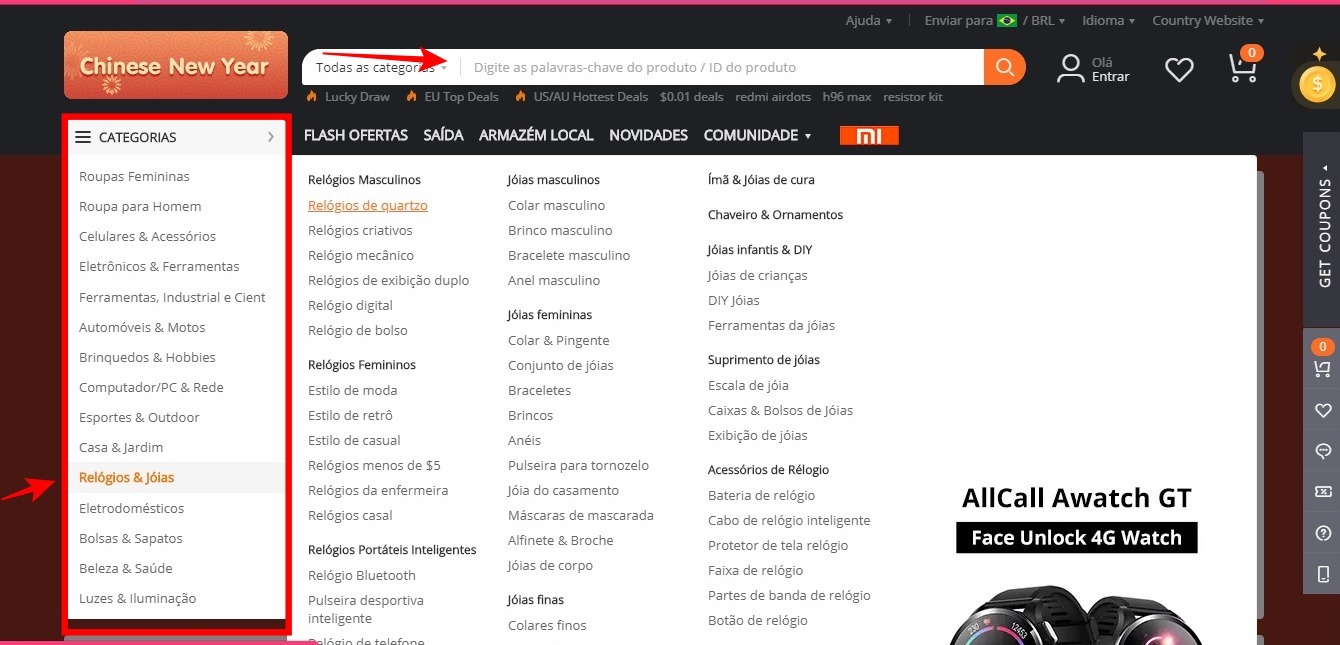
Task: Open Jóia do casamento link
Action: click(563, 490)
